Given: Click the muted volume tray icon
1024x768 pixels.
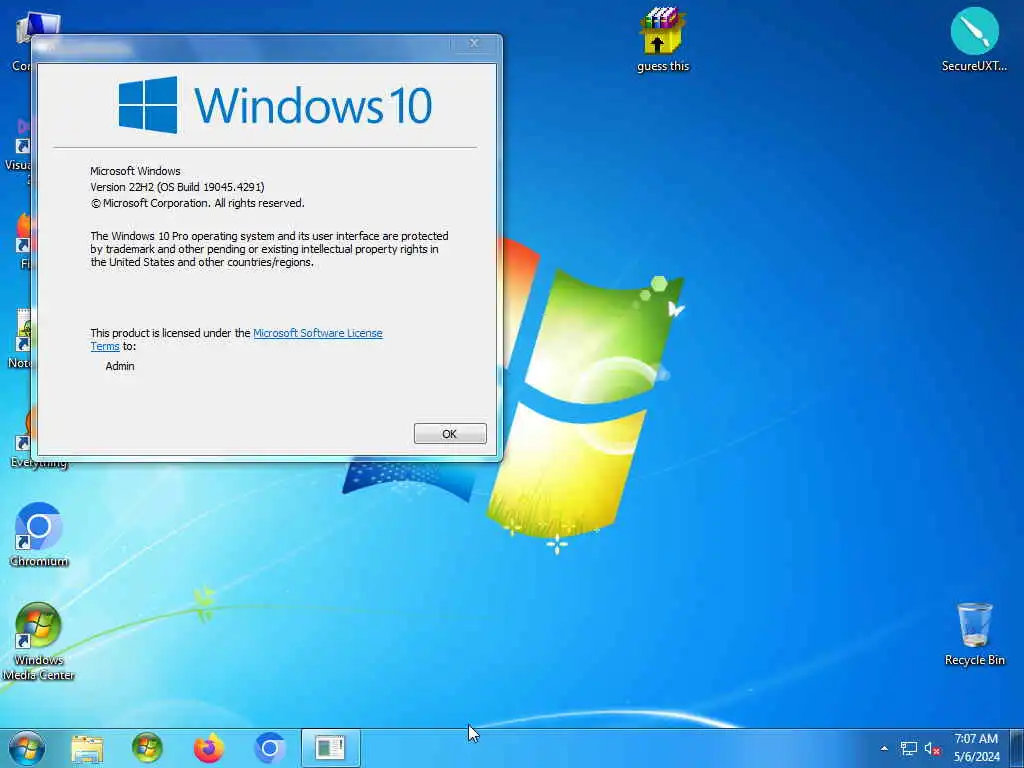Looking at the screenshot, I should [x=932, y=749].
